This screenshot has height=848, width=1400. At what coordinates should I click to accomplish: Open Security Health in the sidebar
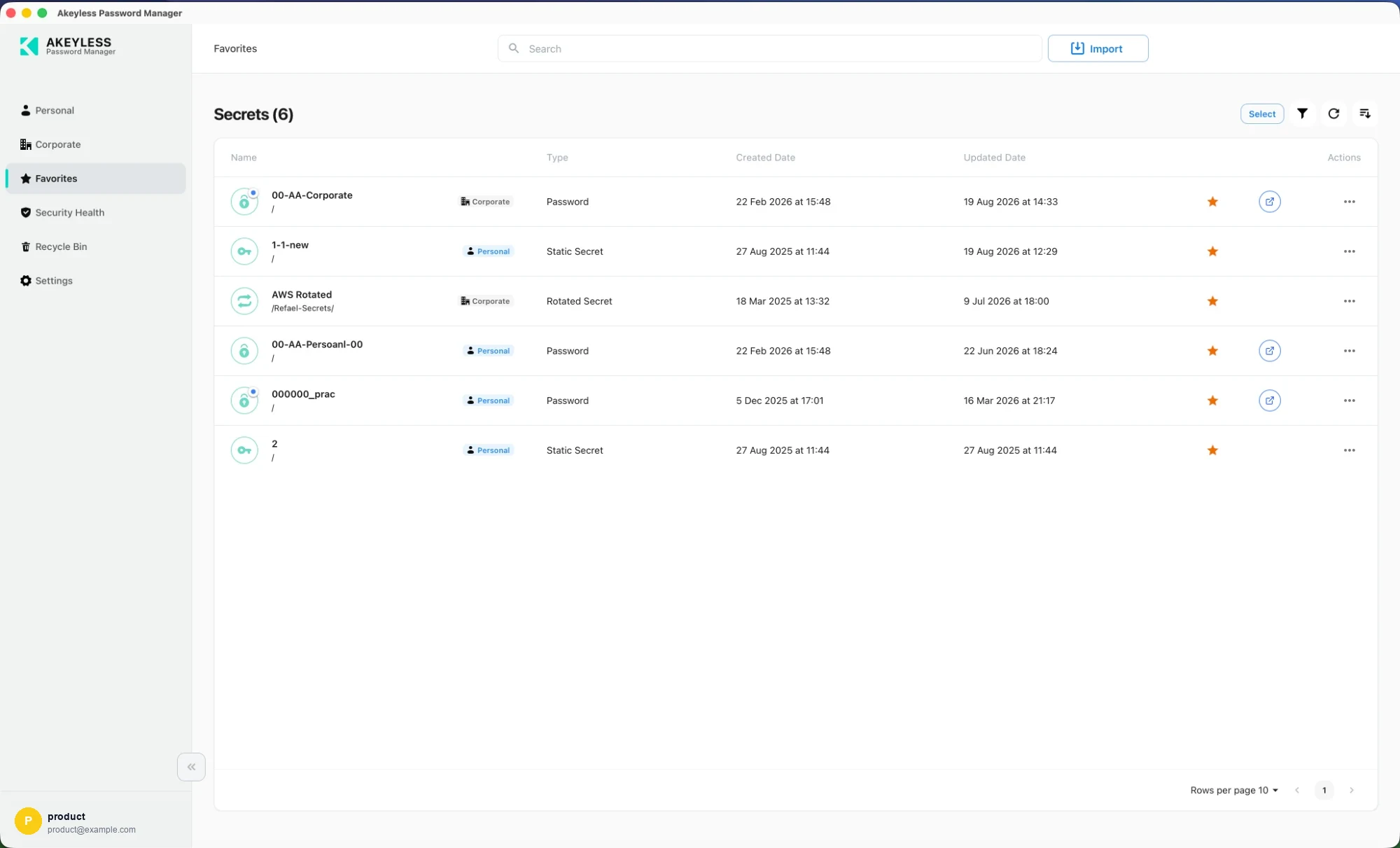96,212
